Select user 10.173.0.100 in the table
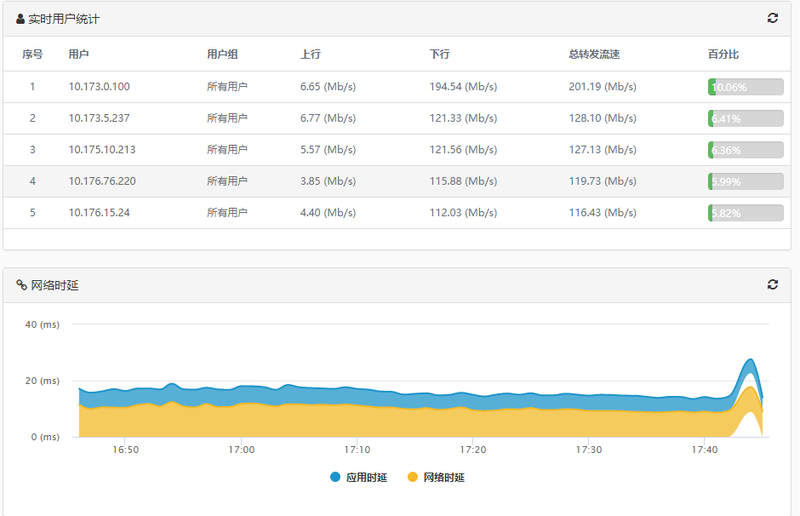Image resolution: width=800 pixels, height=516 pixels. coord(99,87)
